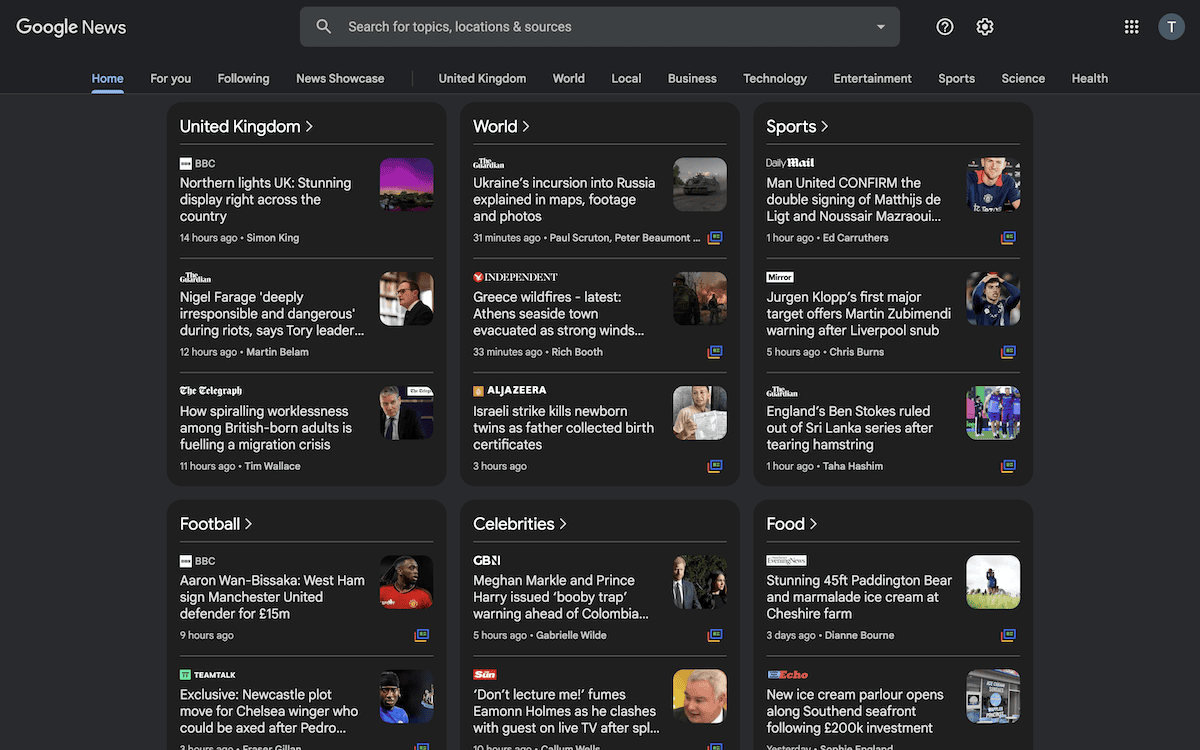This screenshot has height=750, width=1200.
Task: Click the Mirror source logo
Action: point(780,277)
